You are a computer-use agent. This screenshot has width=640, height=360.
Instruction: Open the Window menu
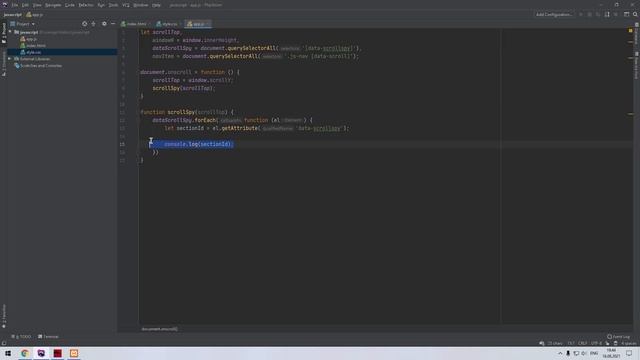pyautogui.click(x=141, y=5)
